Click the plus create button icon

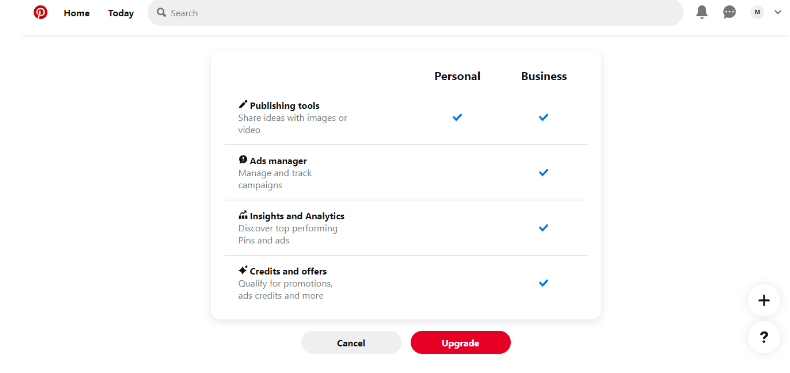coord(764,301)
